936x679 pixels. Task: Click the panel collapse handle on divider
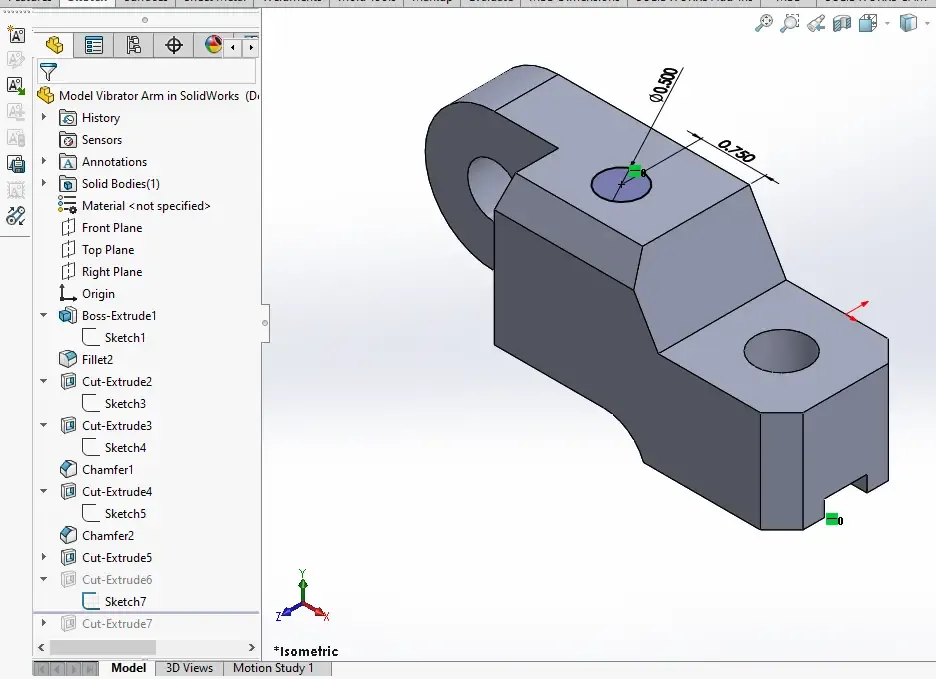pyautogui.click(x=264, y=323)
